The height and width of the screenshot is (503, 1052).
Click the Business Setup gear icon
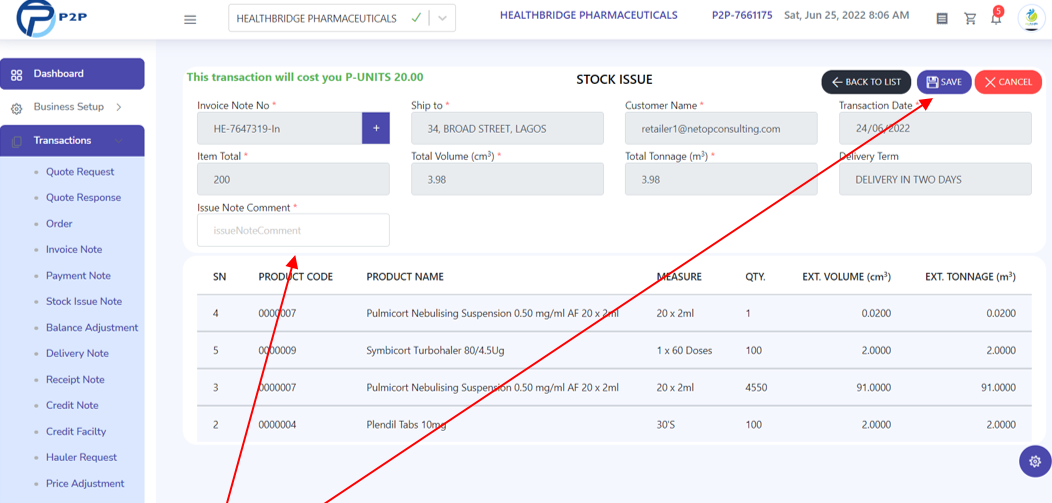[x=17, y=108]
